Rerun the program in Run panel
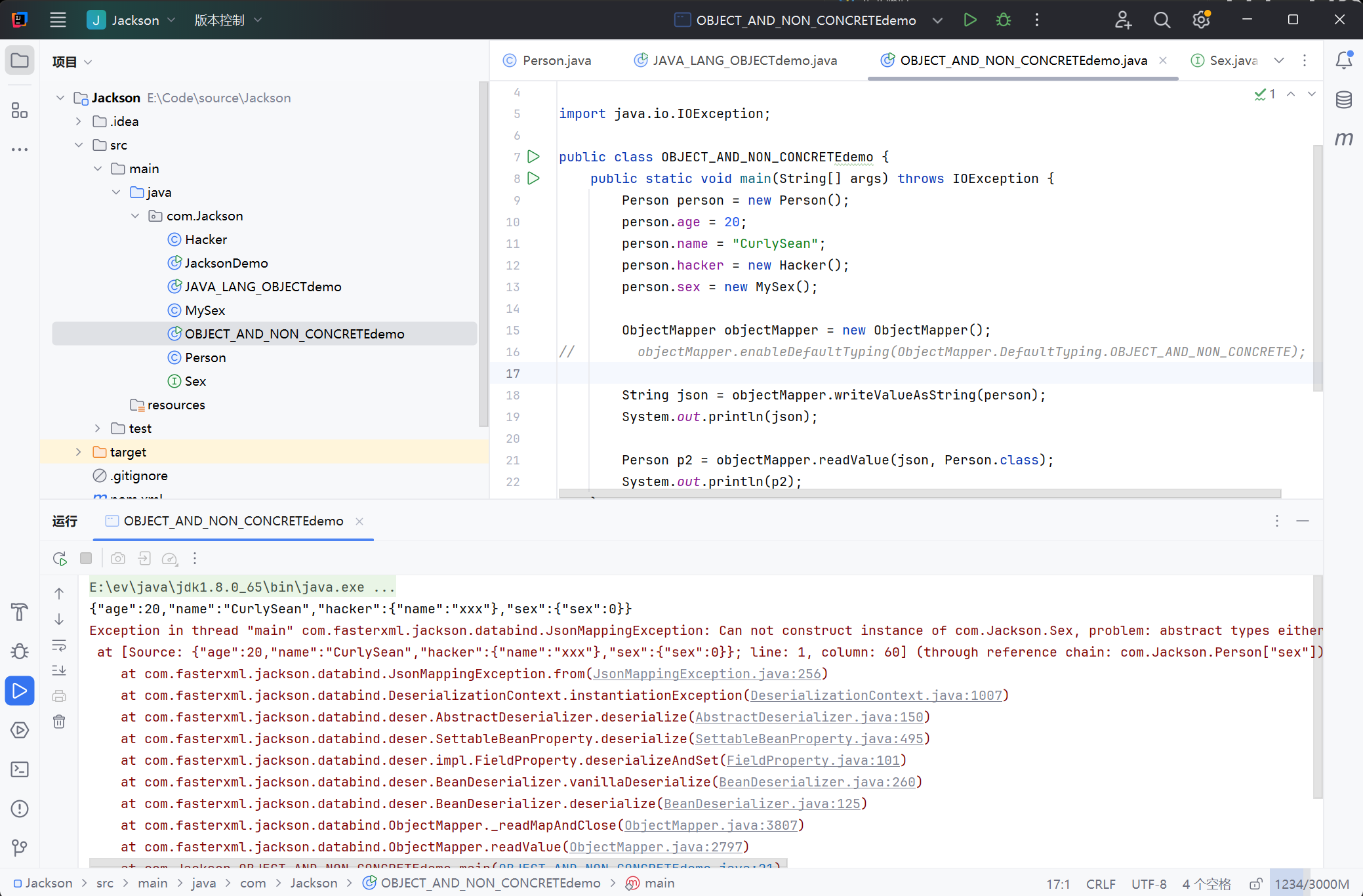1363x896 pixels. pyautogui.click(x=60, y=558)
